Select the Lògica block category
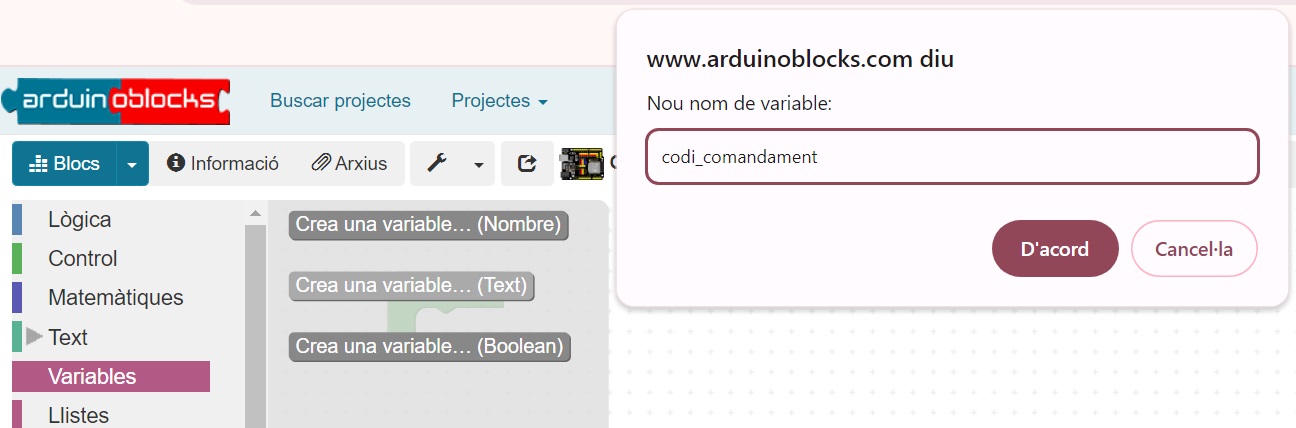The width and height of the screenshot is (1296, 428). [79, 220]
